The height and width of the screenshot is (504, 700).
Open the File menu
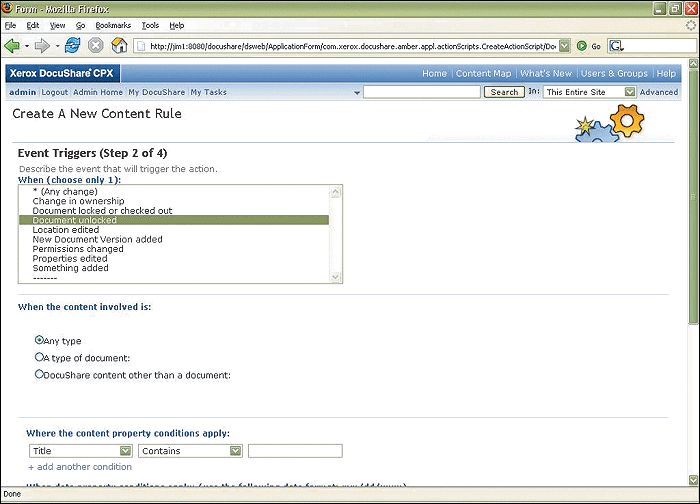[10, 25]
